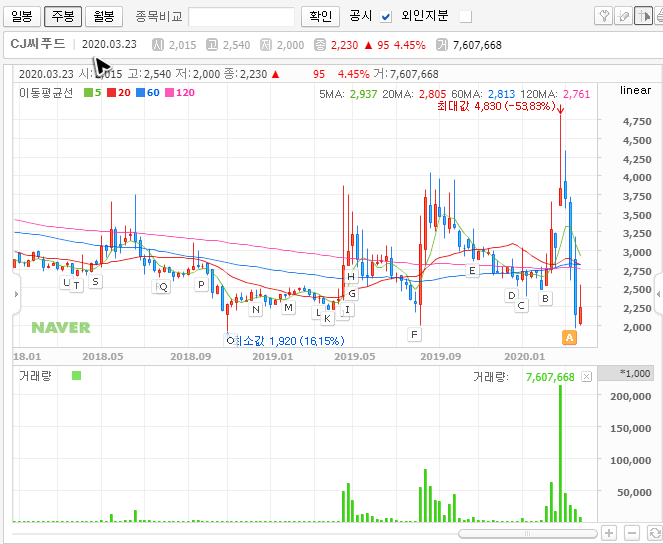Select the crosshair pointer tool

pos(643,16)
